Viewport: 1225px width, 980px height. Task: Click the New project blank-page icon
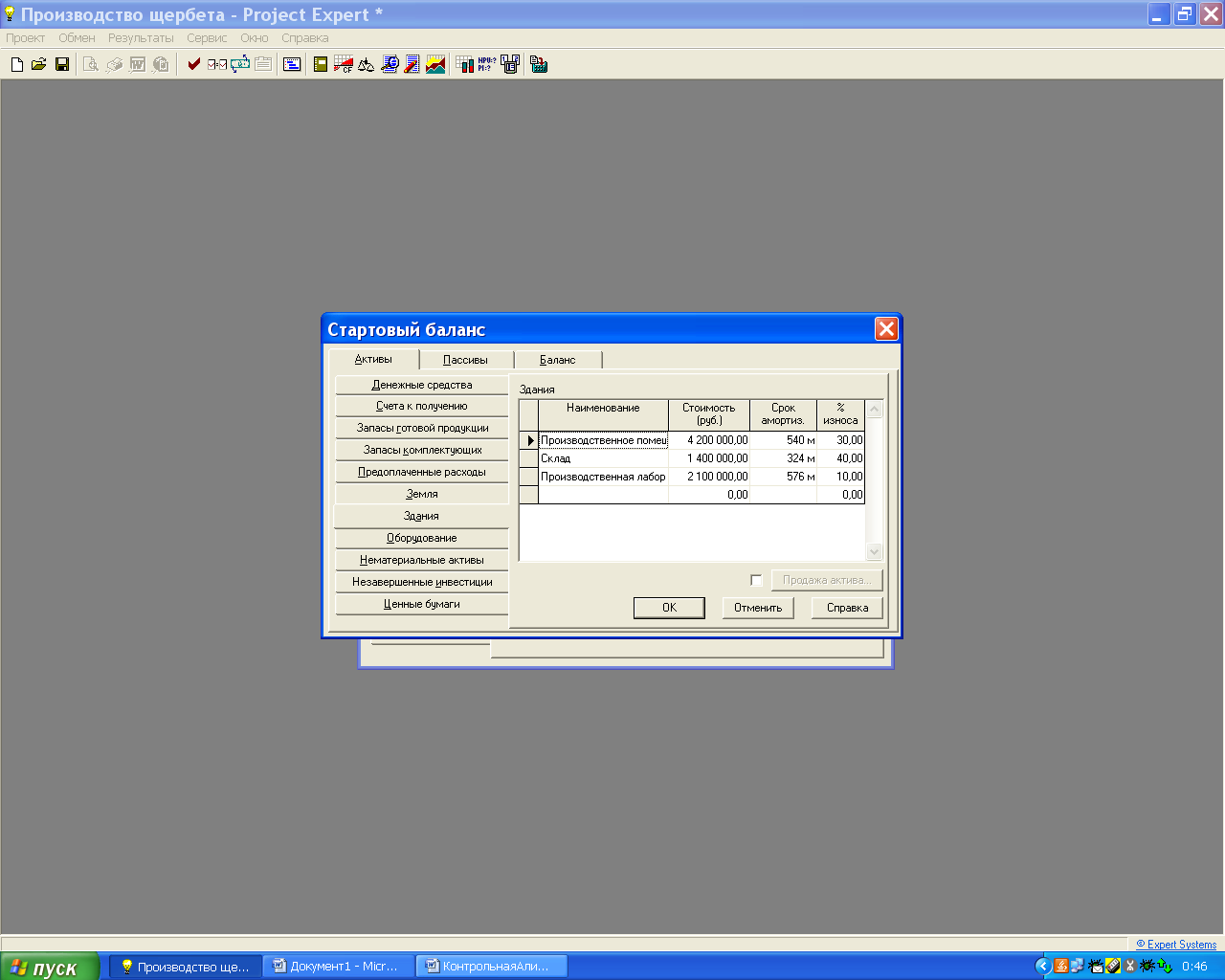(x=16, y=64)
